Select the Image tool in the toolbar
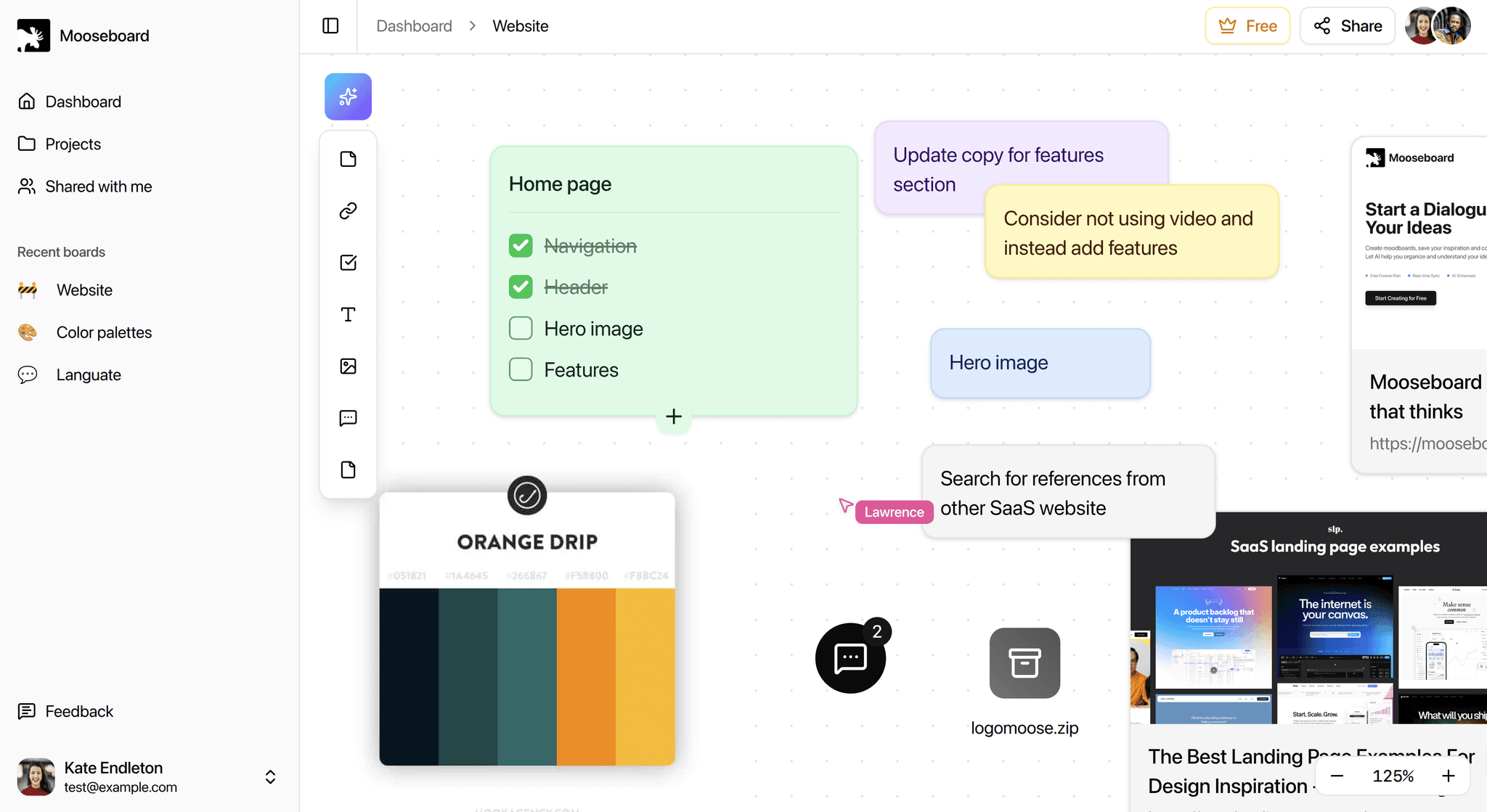The width and height of the screenshot is (1487, 812). (x=348, y=366)
